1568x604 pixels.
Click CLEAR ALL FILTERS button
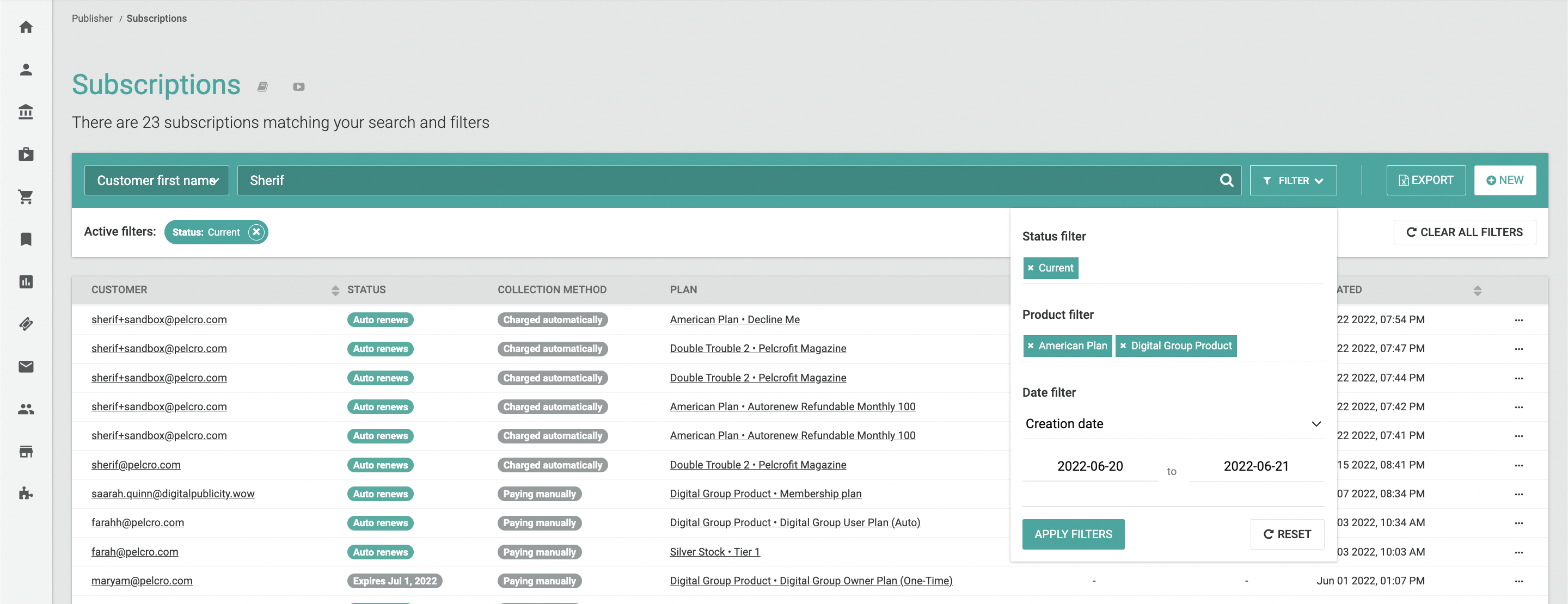pyautogui.click(x=1464, y=232)
